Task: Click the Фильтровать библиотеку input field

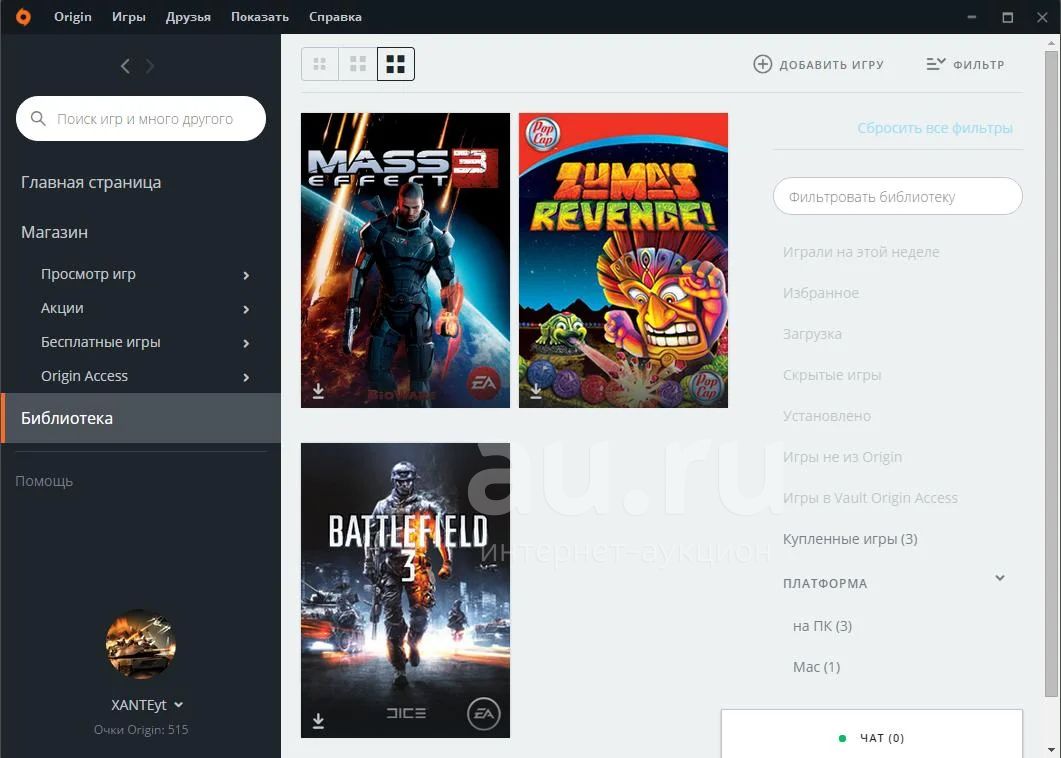Action: click(897, 196)
